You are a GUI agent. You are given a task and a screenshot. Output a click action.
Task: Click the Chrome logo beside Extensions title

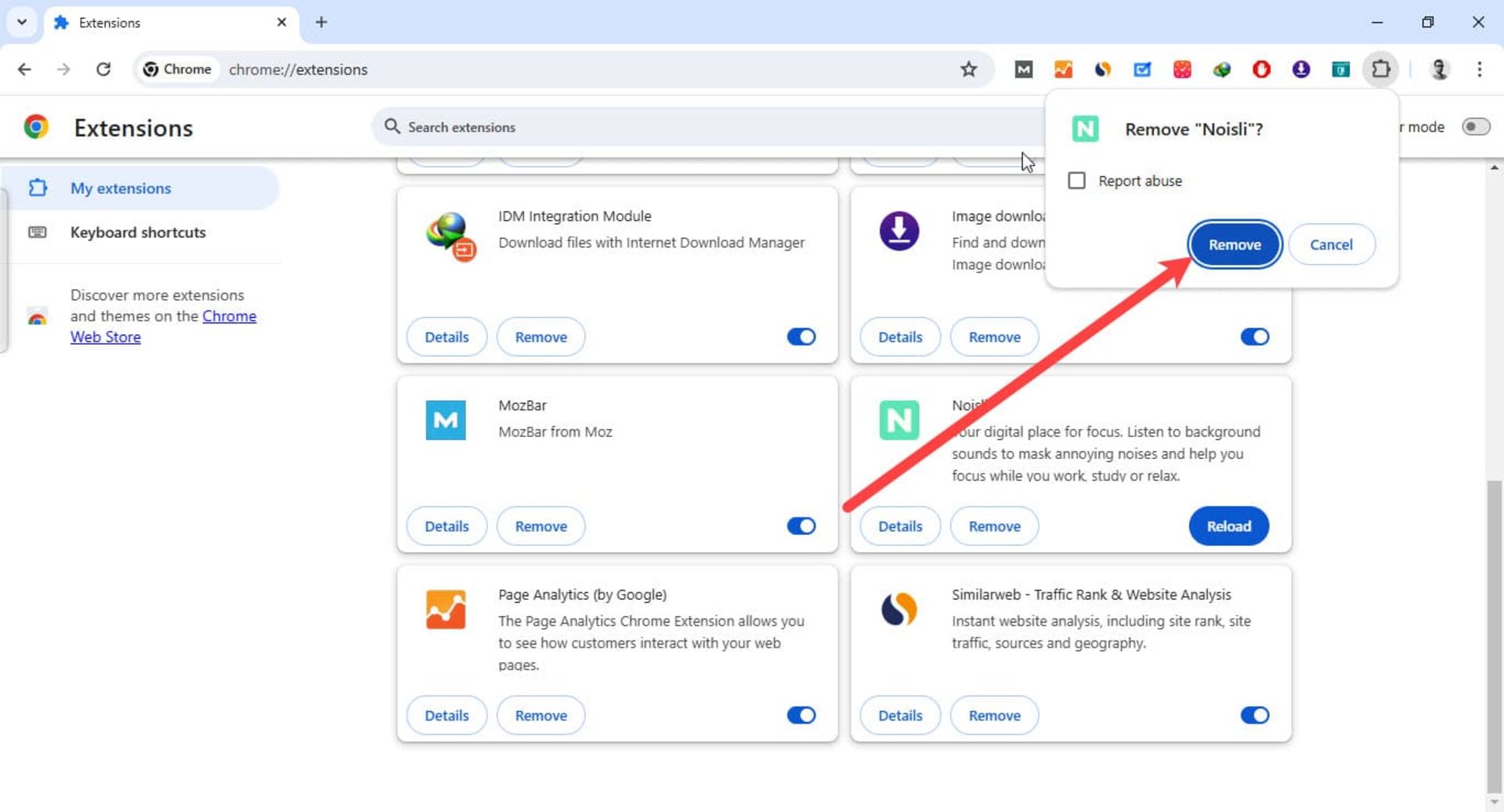(x=36, y=127)
